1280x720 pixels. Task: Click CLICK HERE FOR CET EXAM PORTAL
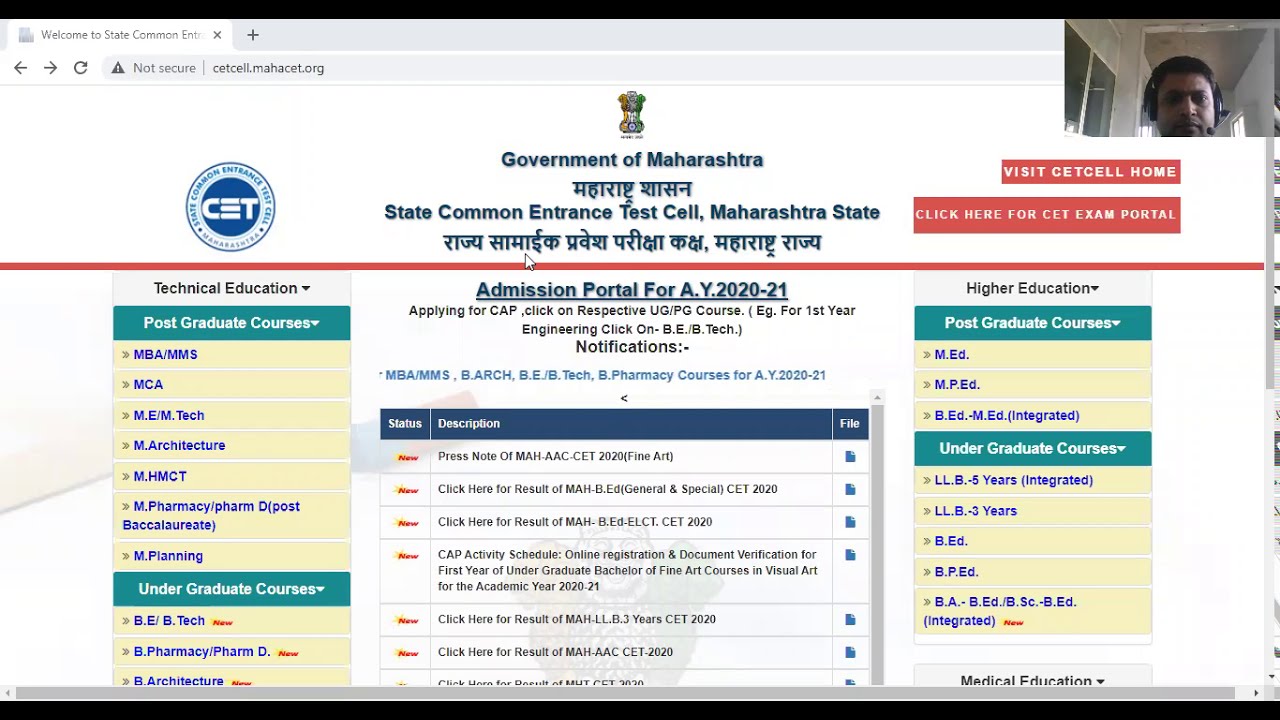tap(1047, 215)
